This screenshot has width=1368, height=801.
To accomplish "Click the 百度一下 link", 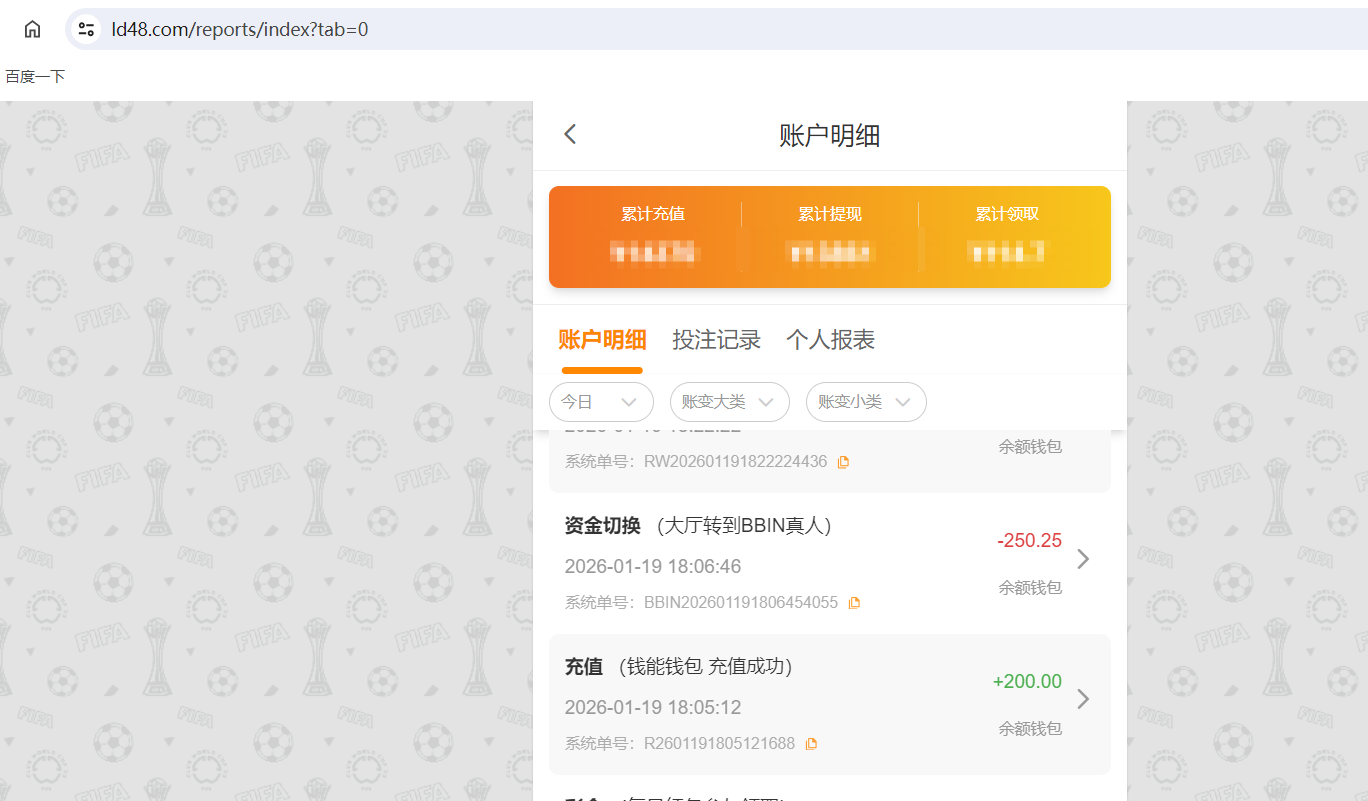I will (34, 75).
